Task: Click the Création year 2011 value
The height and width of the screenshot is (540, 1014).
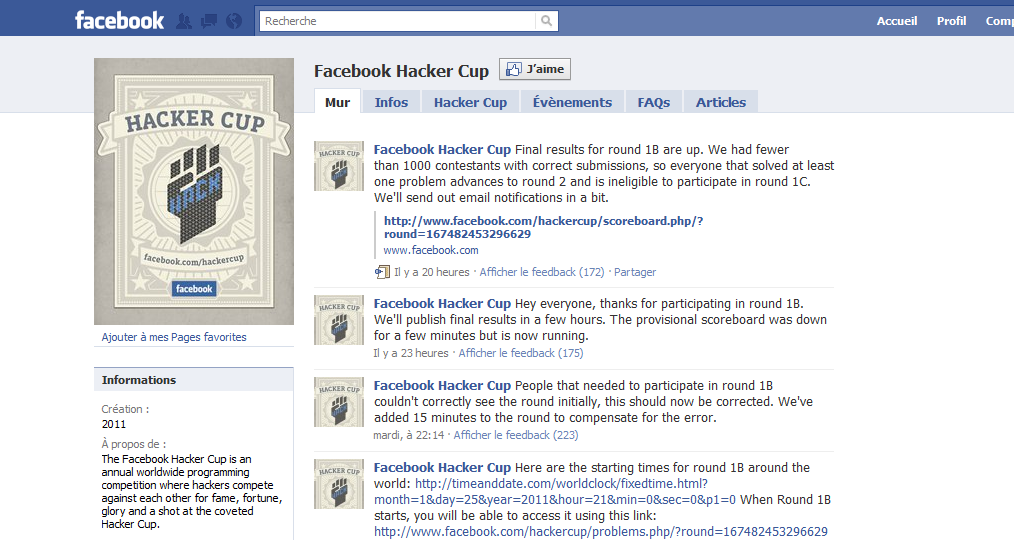Action: [114, 424]
